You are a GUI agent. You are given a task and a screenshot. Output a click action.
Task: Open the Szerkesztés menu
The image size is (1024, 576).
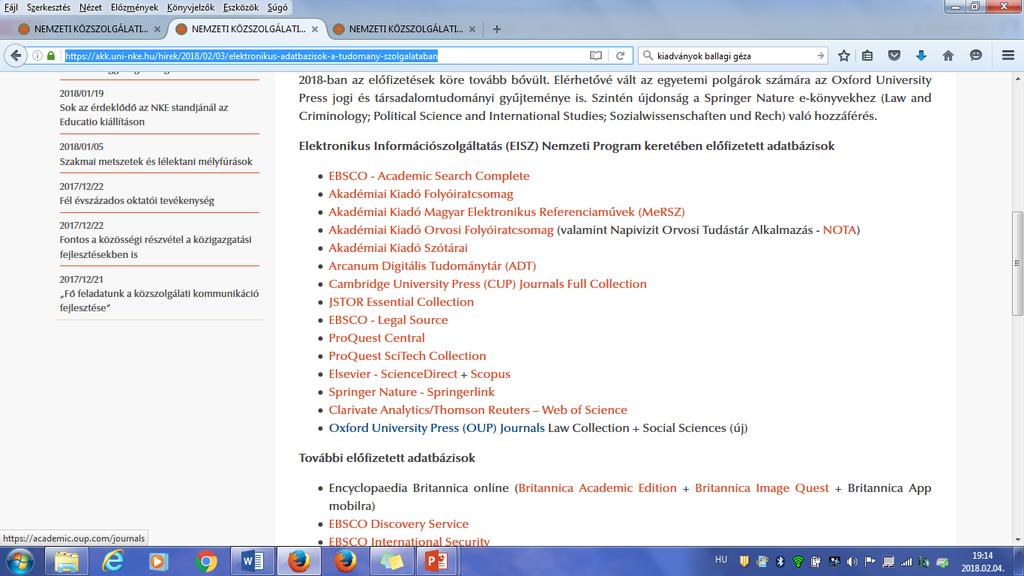pyautogui.click(x=48, y=7)
